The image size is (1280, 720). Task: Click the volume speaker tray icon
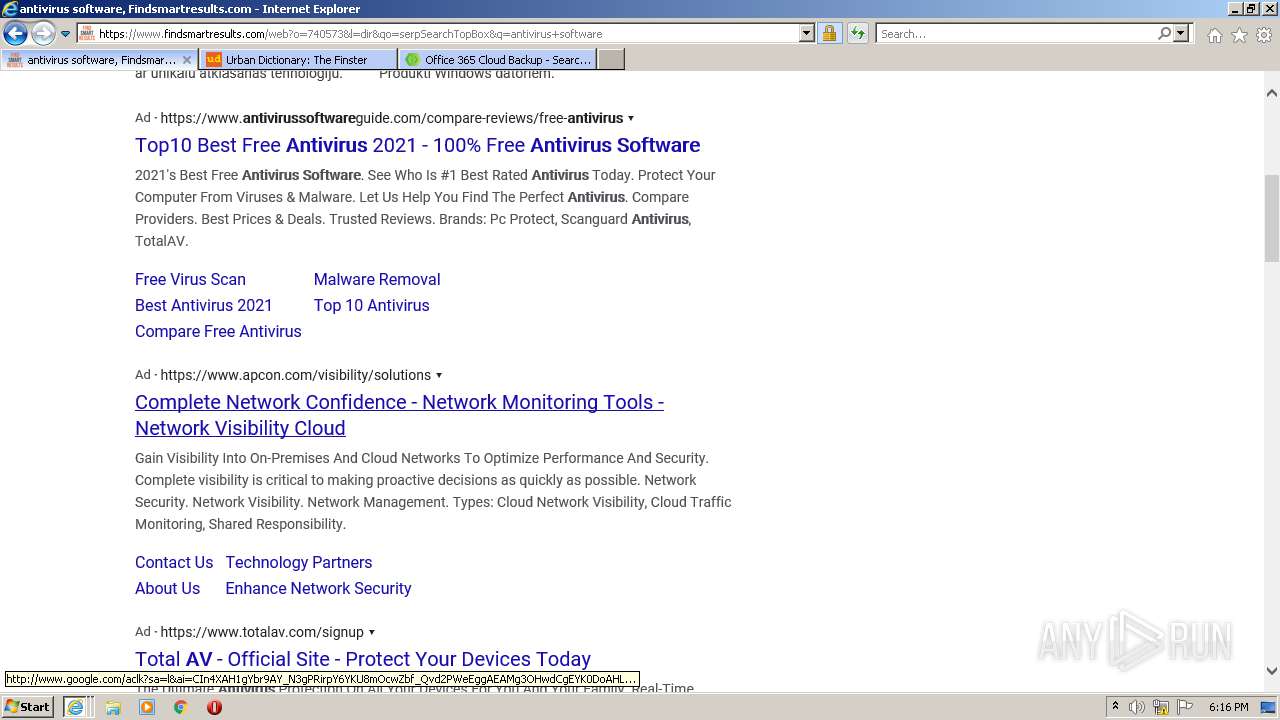[1137, 707]
